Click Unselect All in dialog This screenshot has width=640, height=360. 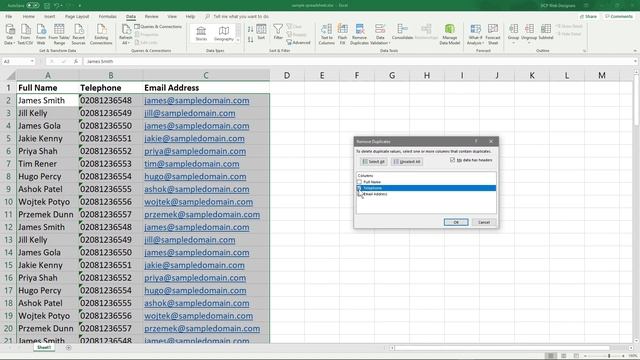point(407,162)
